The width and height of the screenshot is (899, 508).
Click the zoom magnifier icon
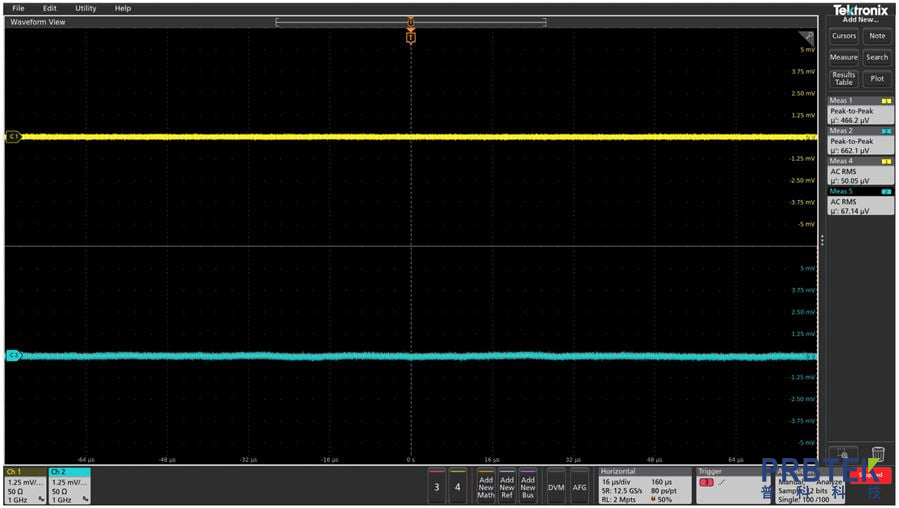[x=843, y=454]
